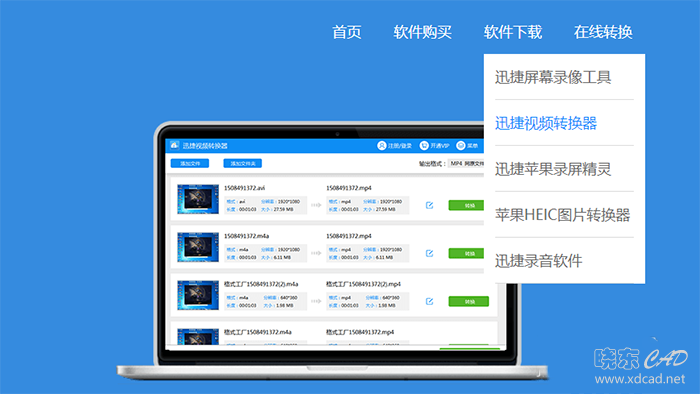
Task: Click thumbnail of 1508491372.m4a file
Action: pyautogui.click(x=198, y=247)
